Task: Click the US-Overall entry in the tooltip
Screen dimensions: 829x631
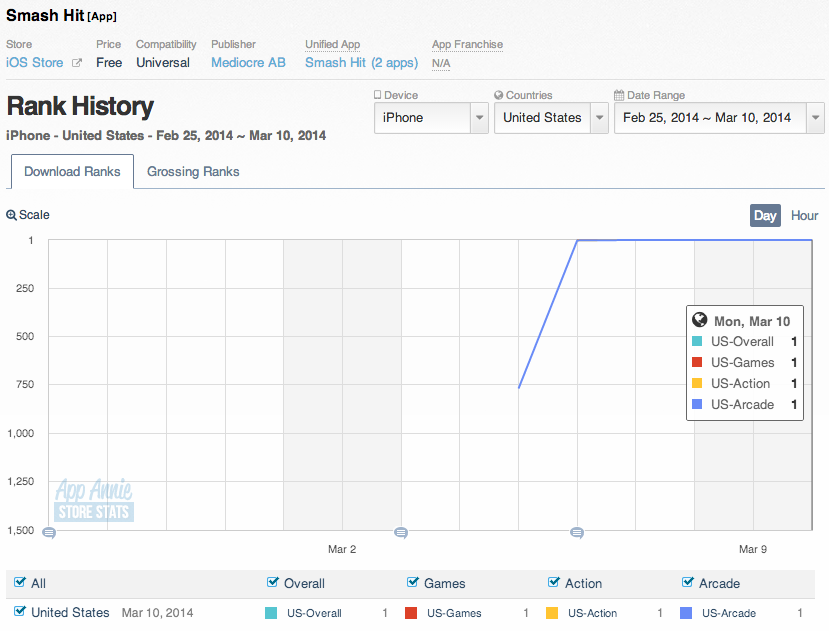Action: point(742,342)
